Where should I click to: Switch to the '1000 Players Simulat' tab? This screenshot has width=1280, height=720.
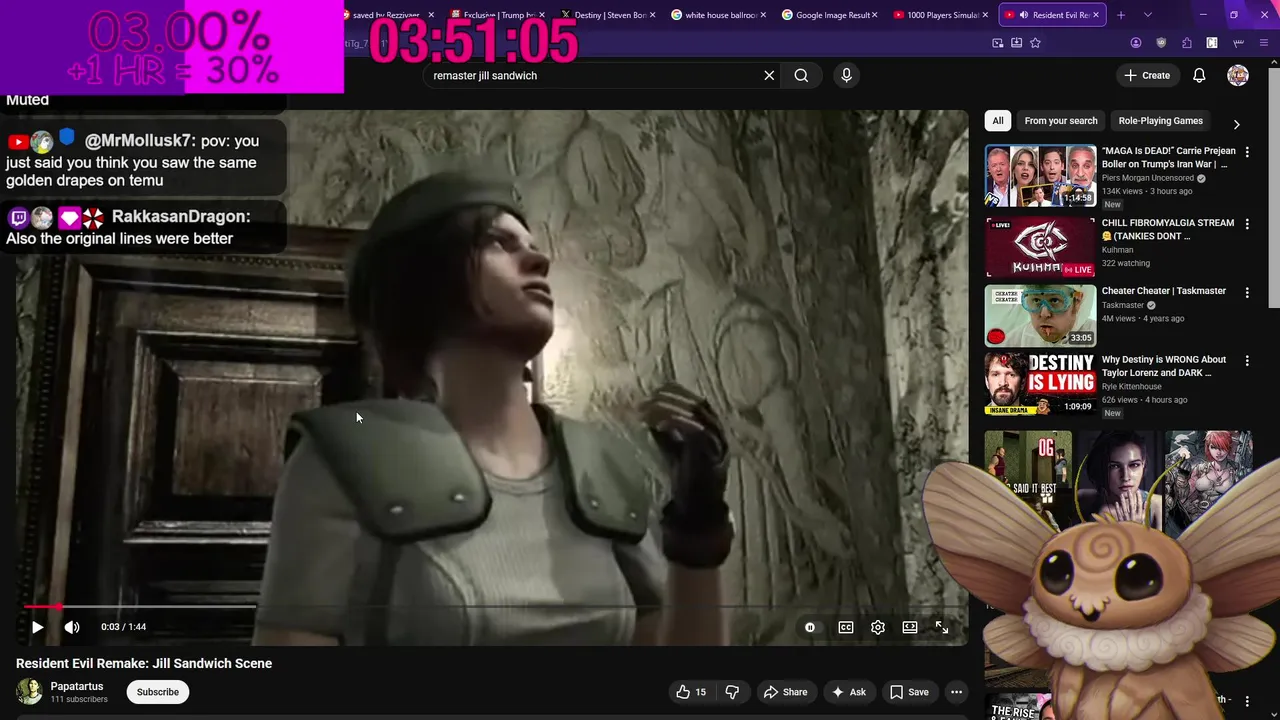point(940,15)
